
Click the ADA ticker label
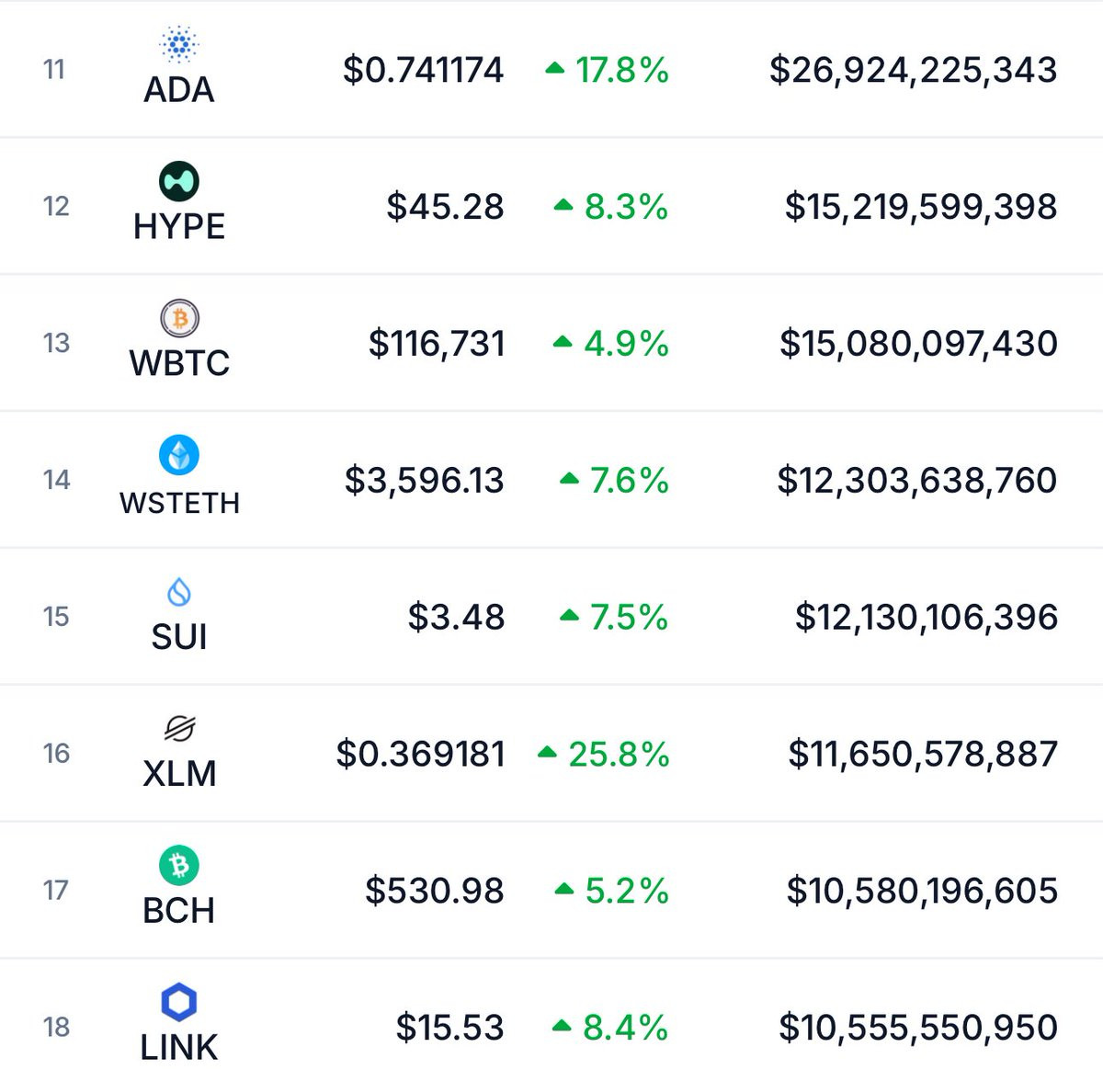point(179,89)
